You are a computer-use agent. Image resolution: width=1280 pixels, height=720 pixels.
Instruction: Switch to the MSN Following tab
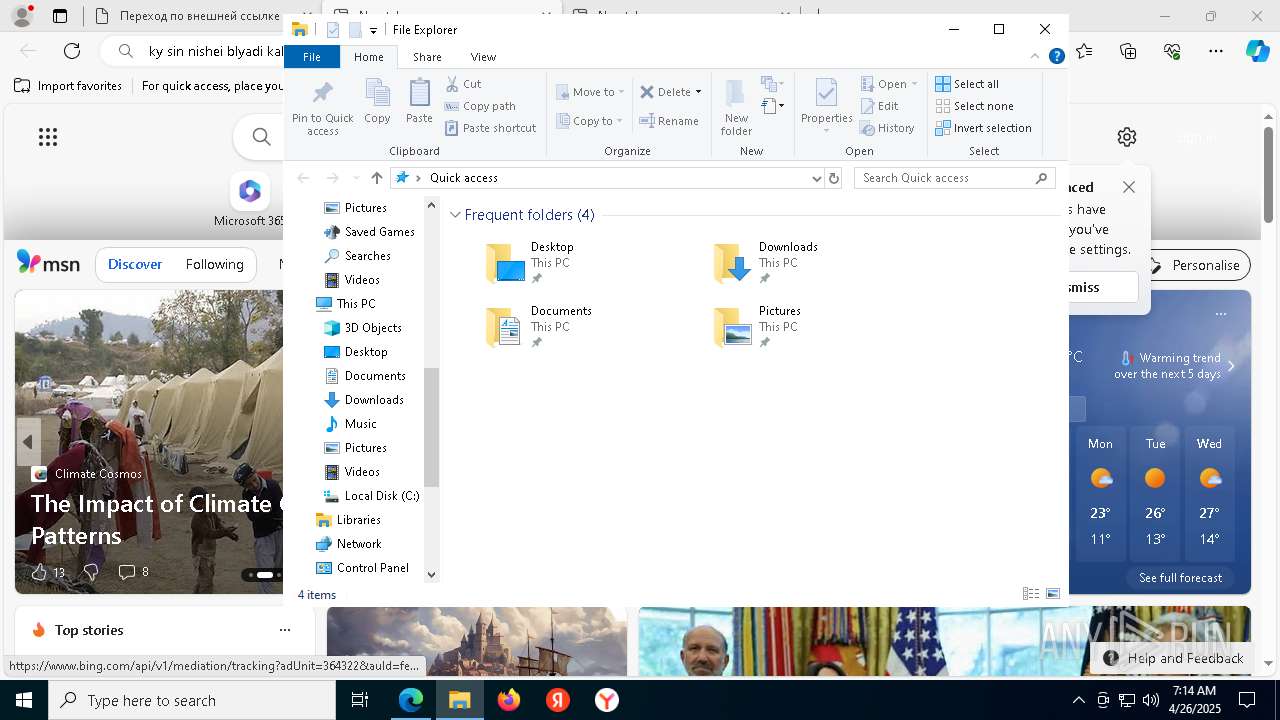214,264
